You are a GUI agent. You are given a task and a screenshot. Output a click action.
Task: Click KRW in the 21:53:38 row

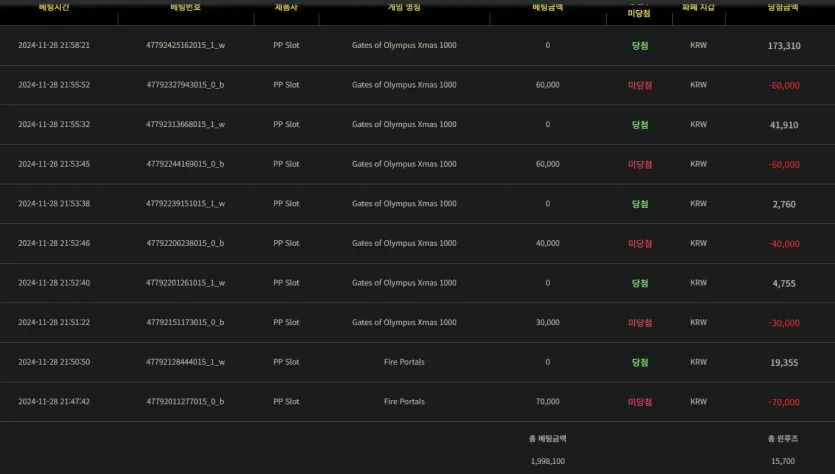pyautogui.click(x=698, y=204)
